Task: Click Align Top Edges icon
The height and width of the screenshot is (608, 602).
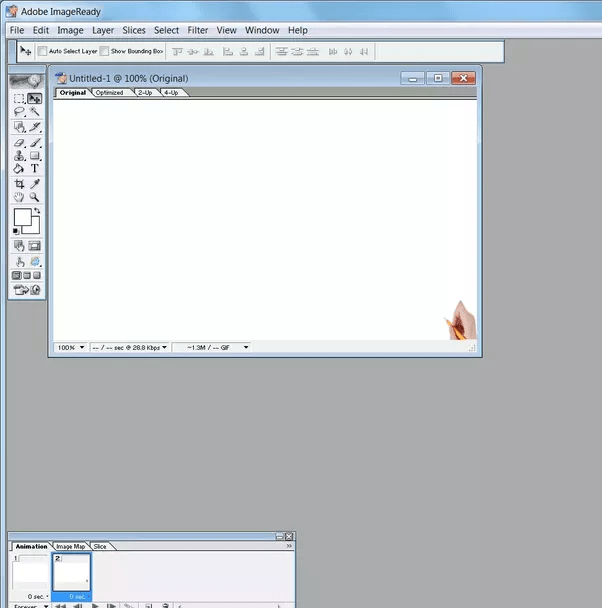Action: tap(177, 52)
